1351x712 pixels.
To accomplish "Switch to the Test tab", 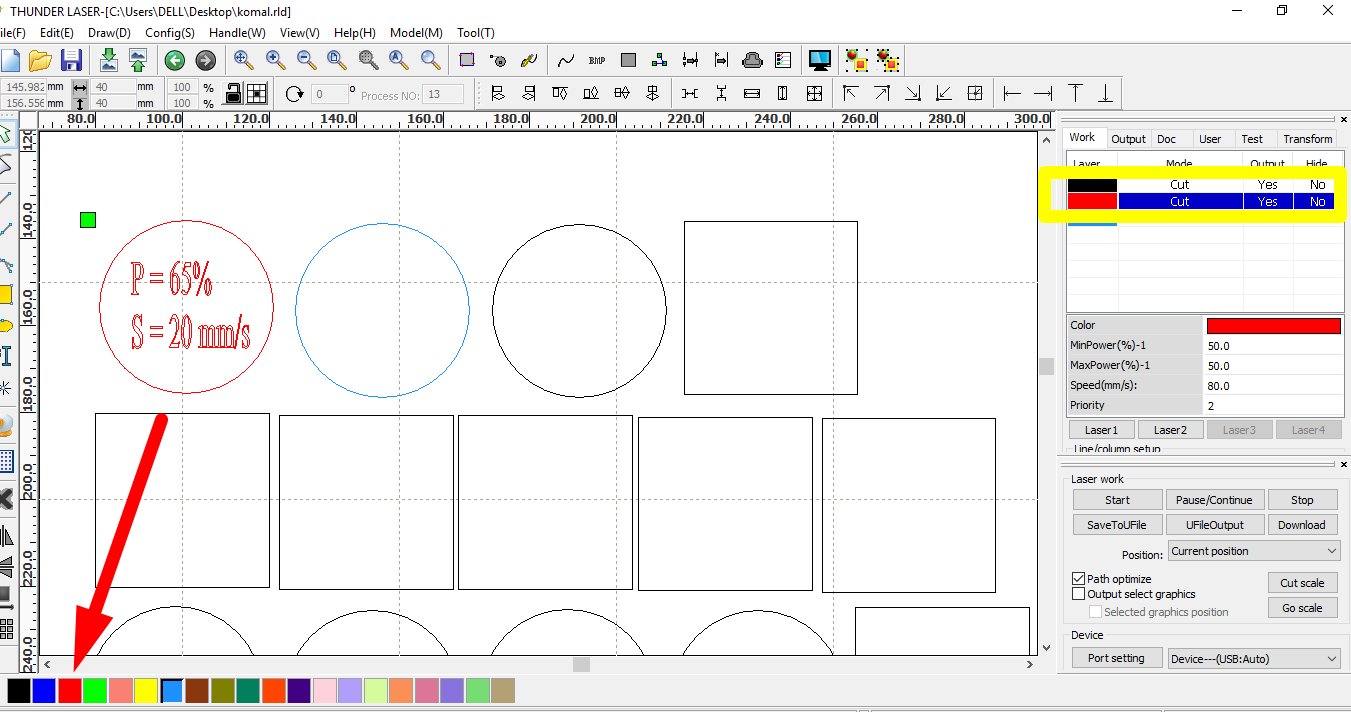I will tap(1252, 139).
